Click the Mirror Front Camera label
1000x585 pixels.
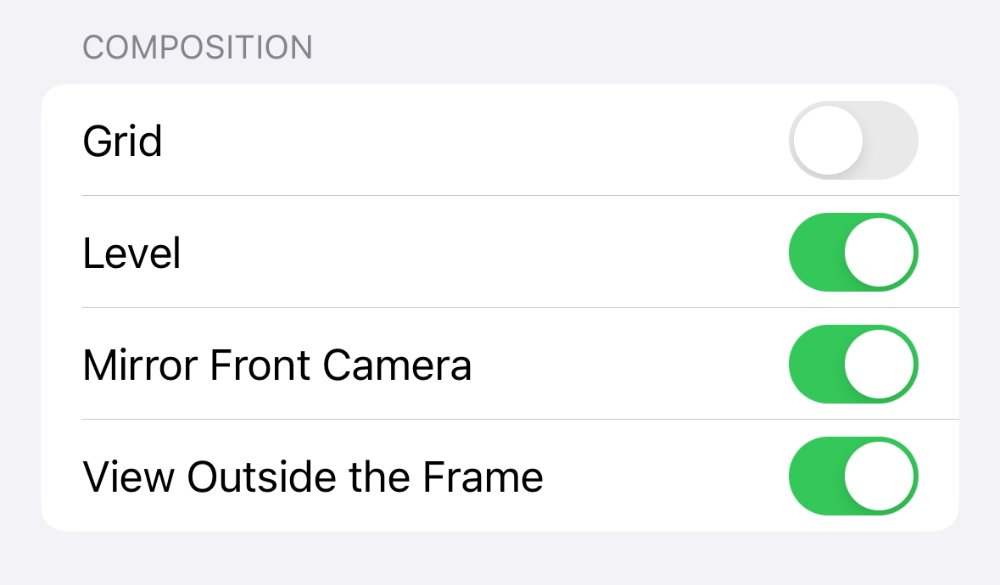click(276, 366)
